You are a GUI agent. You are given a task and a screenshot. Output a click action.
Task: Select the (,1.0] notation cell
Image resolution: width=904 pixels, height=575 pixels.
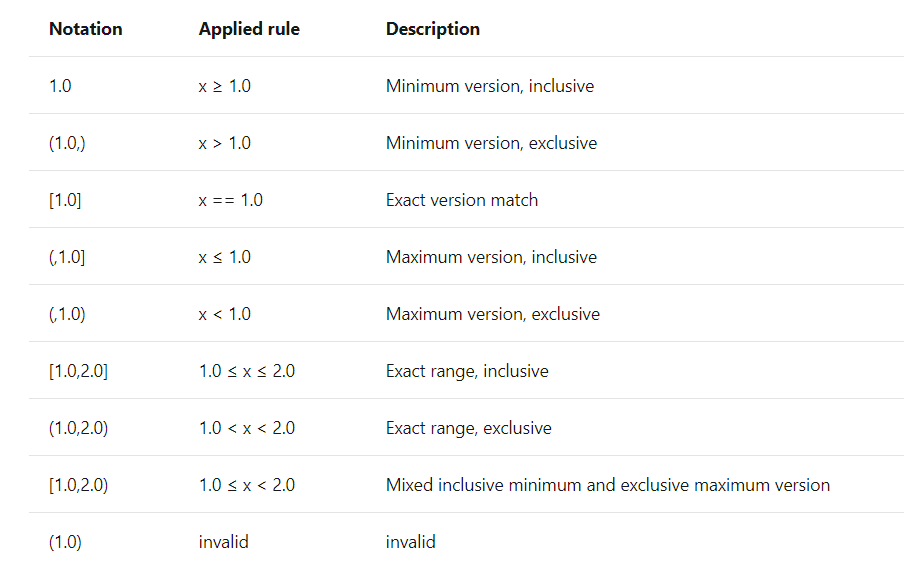tap(67, 257)
